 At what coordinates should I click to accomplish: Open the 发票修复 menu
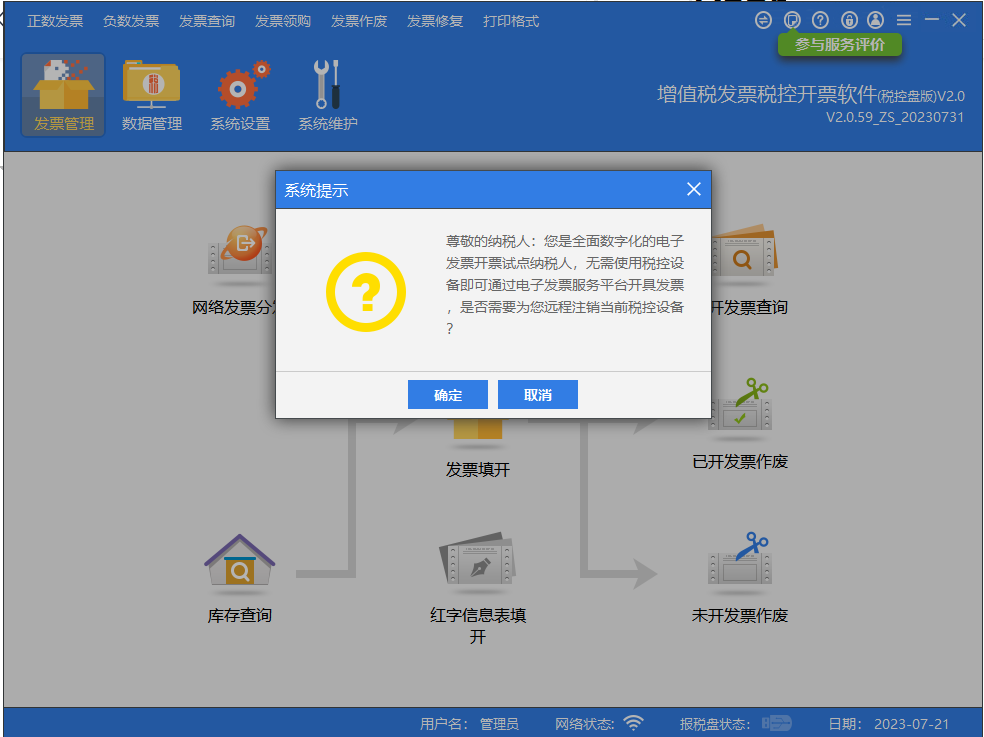coord(435,21)
